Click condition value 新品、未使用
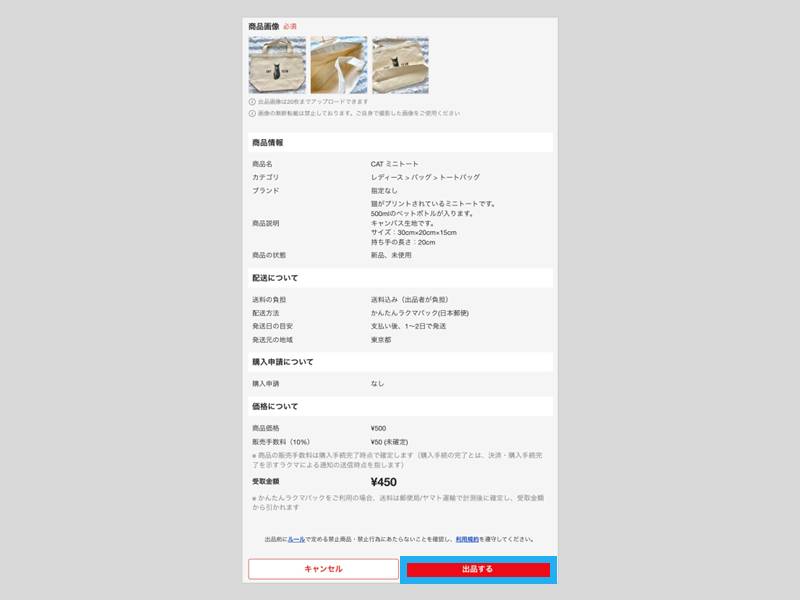This screenshot has height=600, width=800. [x=391, y=255]
